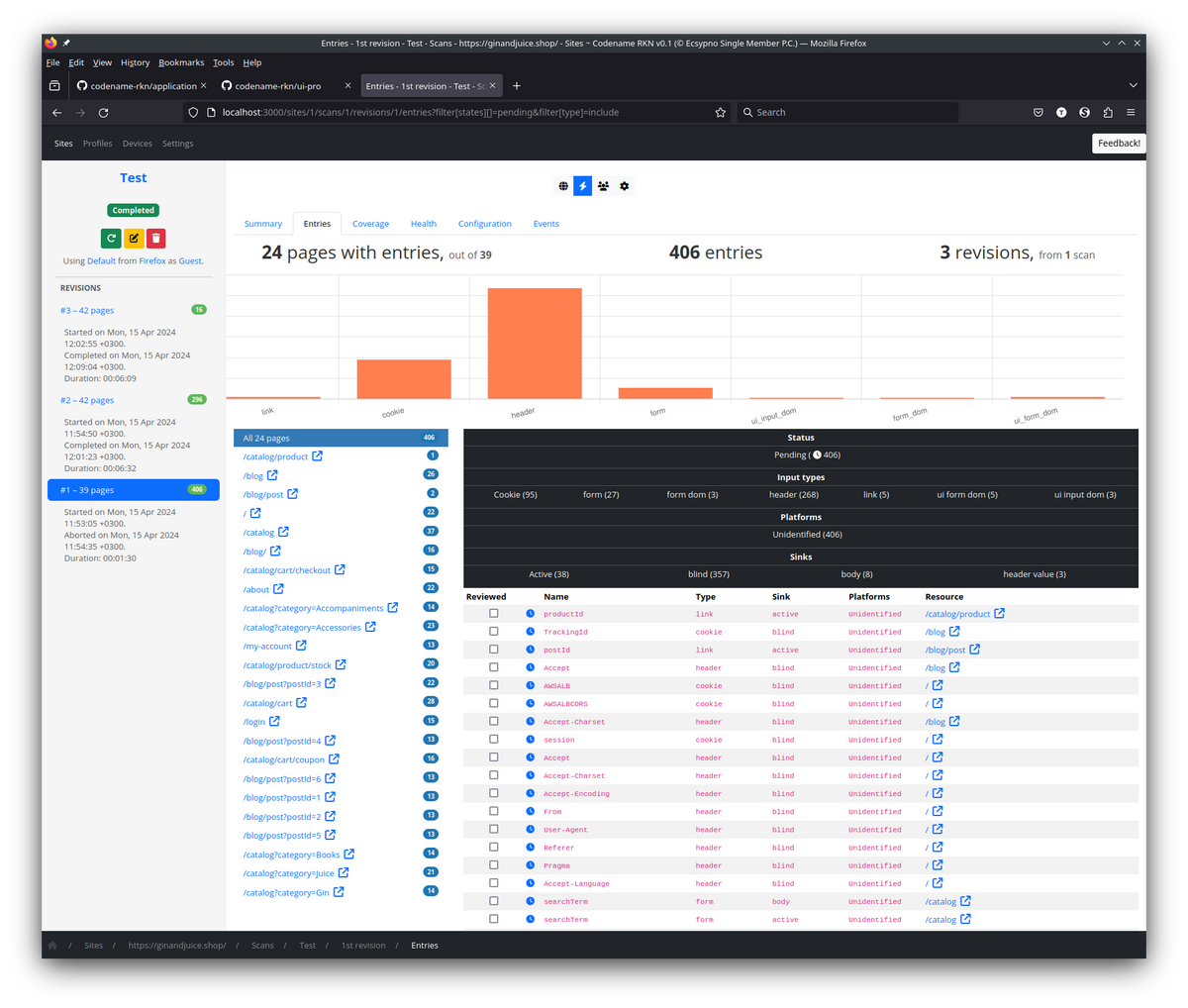Click the green rescan refresh button

[111, 238]
